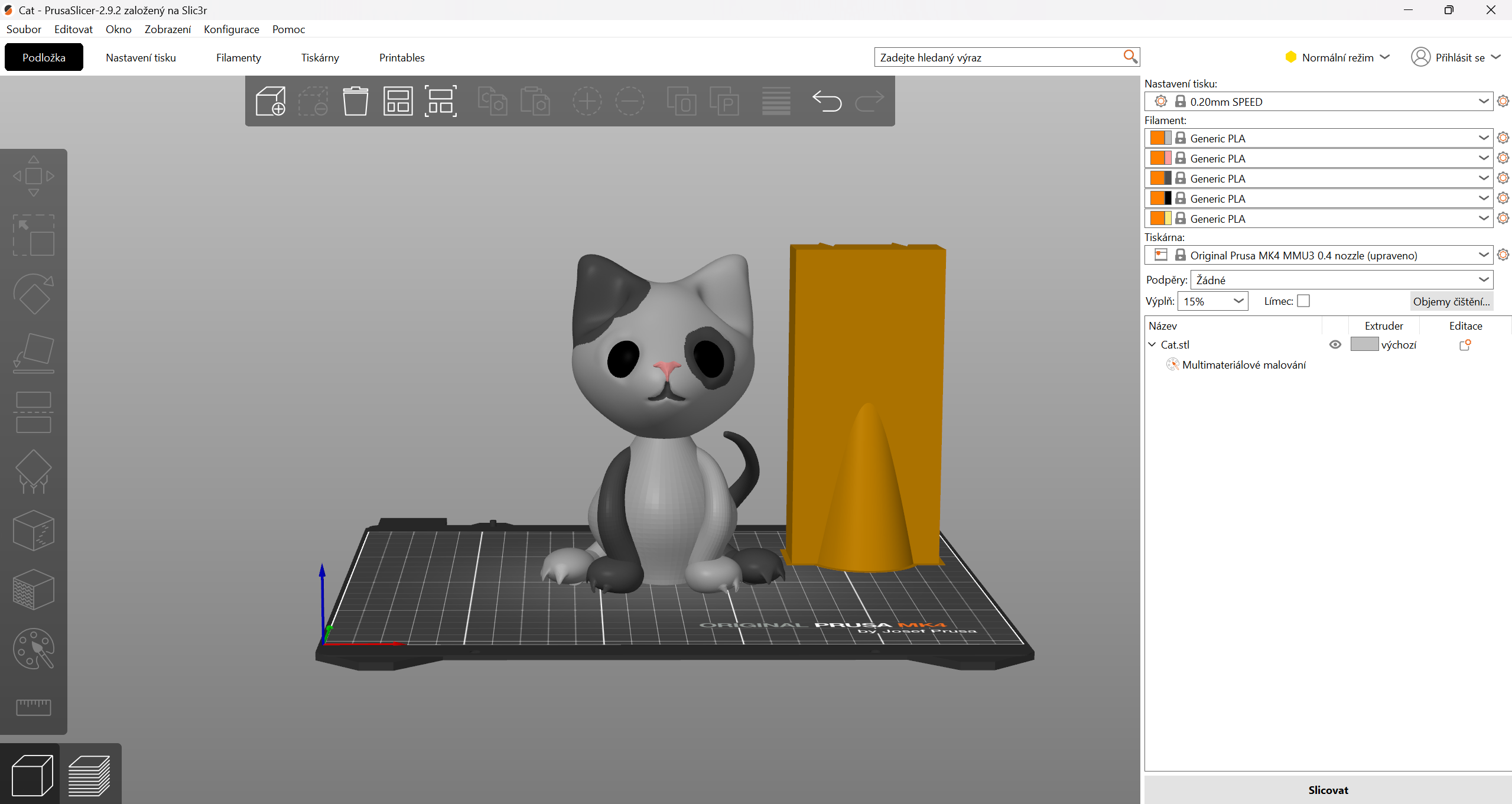1512x804 pixels.
Task: Click the search field Zadejte hledaný výraz
Action: point(999,57)
